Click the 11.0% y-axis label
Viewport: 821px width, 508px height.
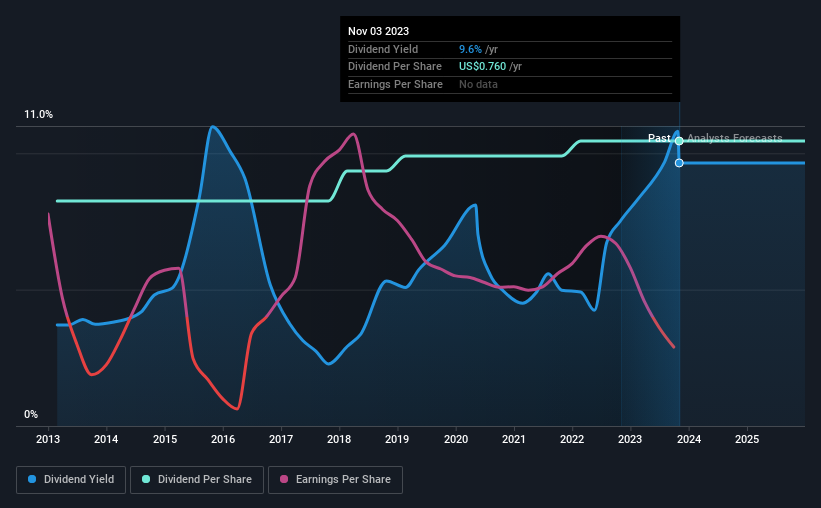tap(39, 115)
